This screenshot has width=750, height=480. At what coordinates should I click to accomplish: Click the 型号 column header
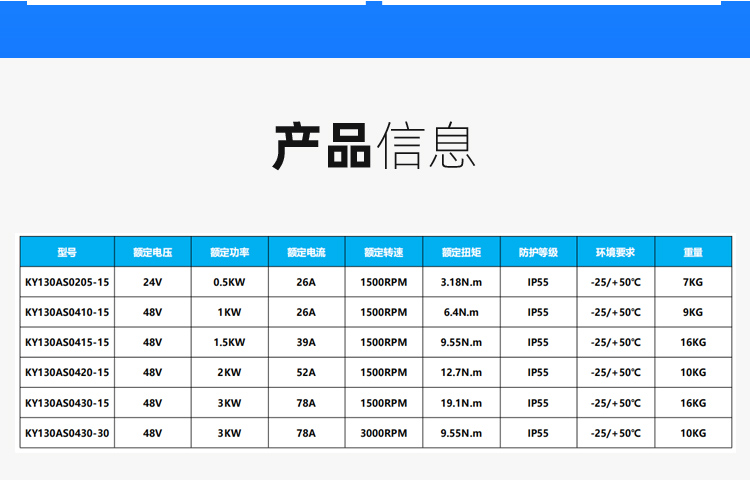pos(67,253)
